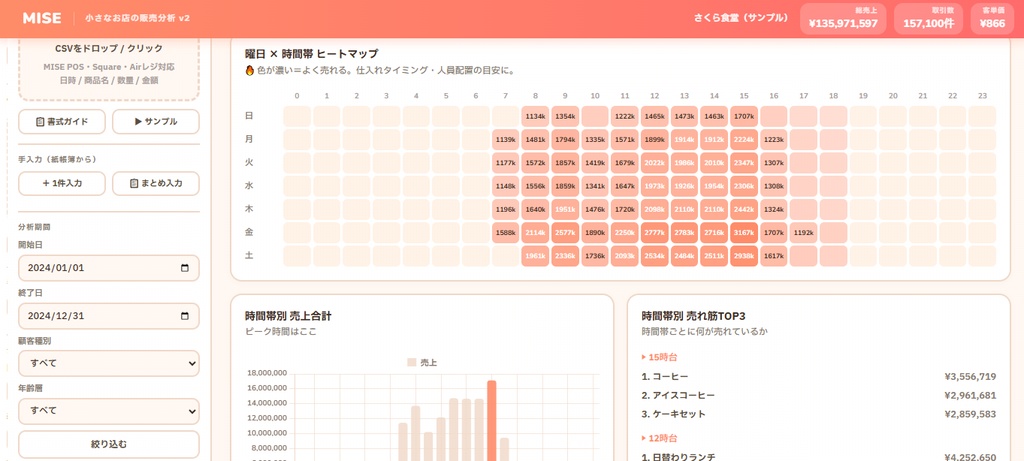Click heatmap cell 1961k on 土 row
The image size is (1024, 461).
[x=536, y=256]
